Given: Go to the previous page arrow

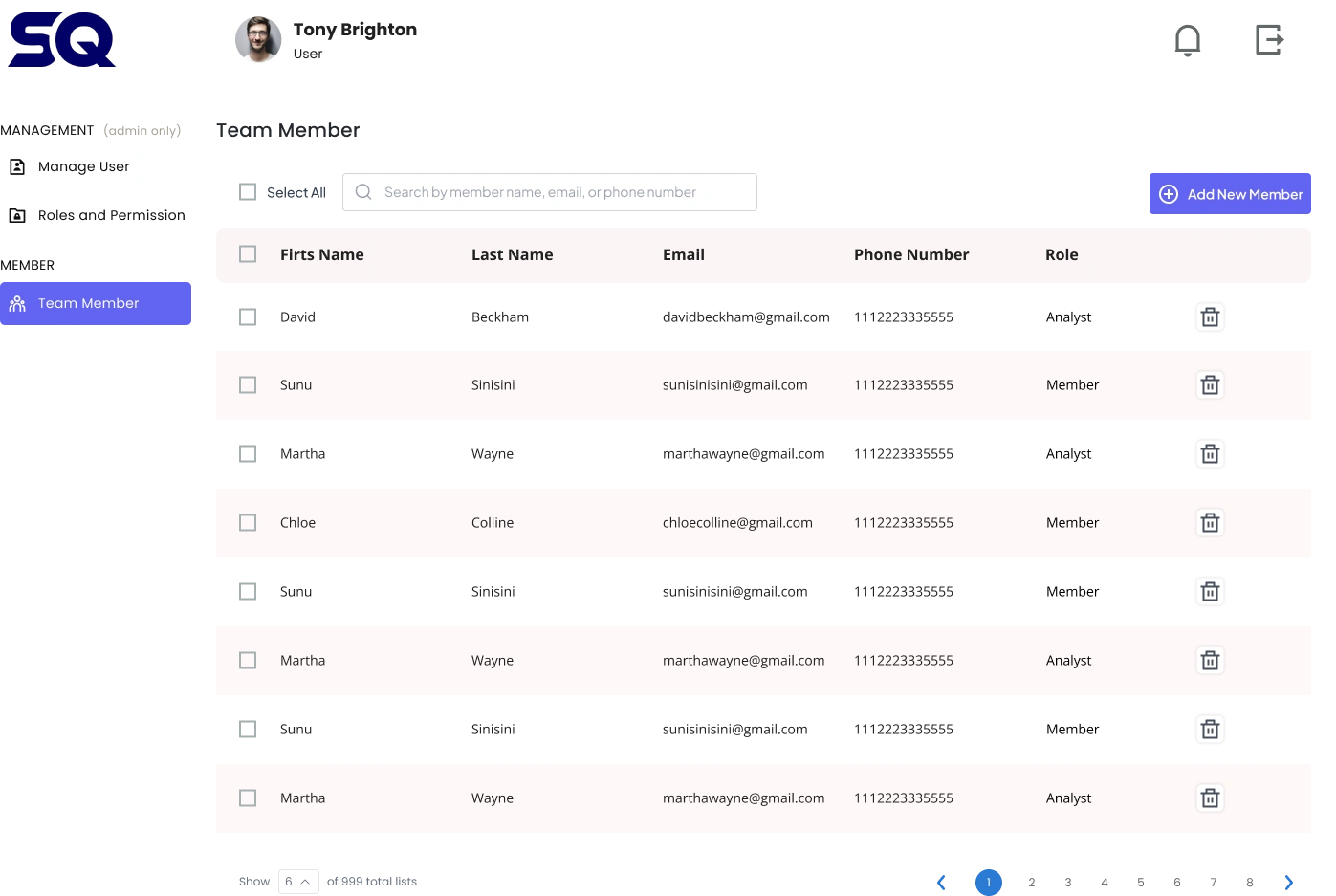Looking at the screenshot, I should (941, 883).
